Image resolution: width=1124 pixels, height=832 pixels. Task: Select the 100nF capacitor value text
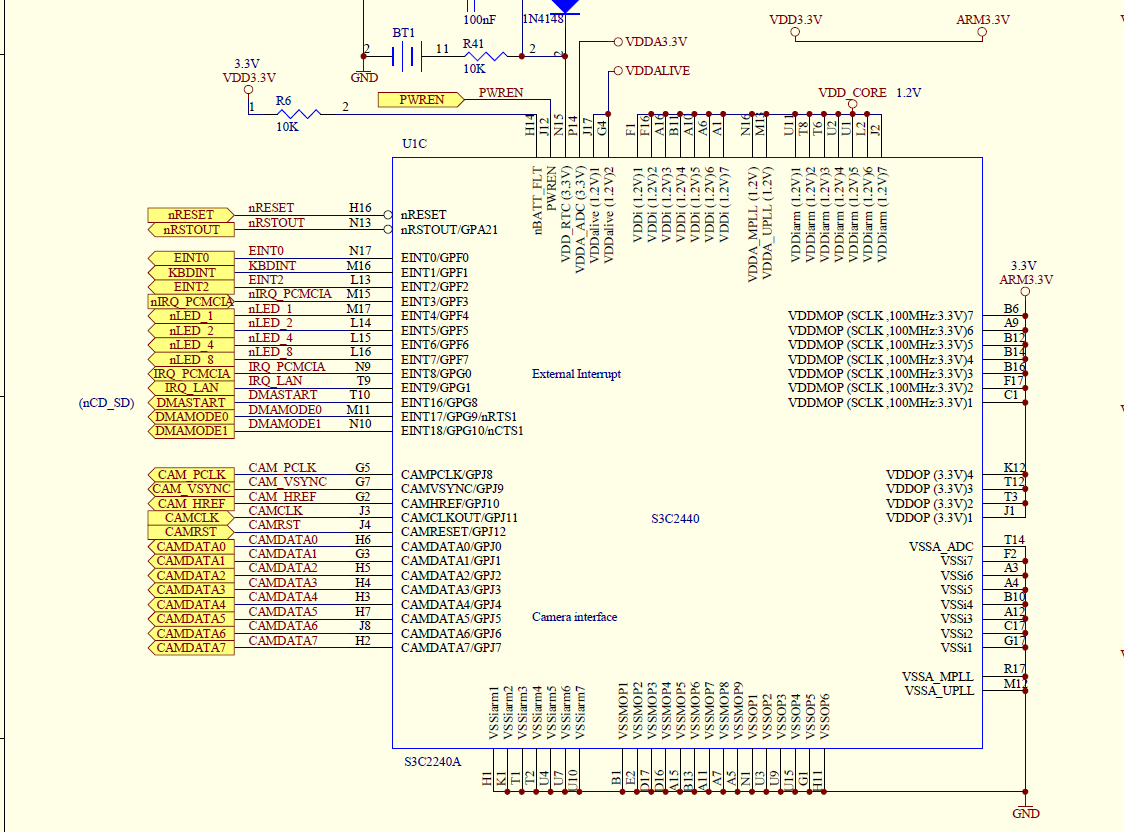480,20
